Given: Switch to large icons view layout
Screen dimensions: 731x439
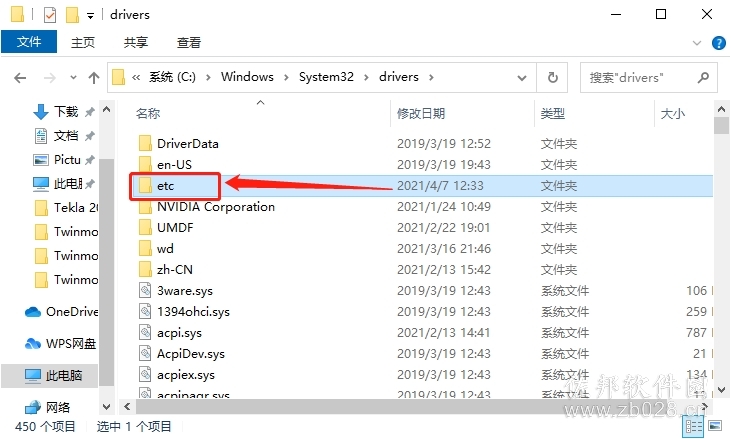Looking at the screenshot, I should tap(715, 426).
